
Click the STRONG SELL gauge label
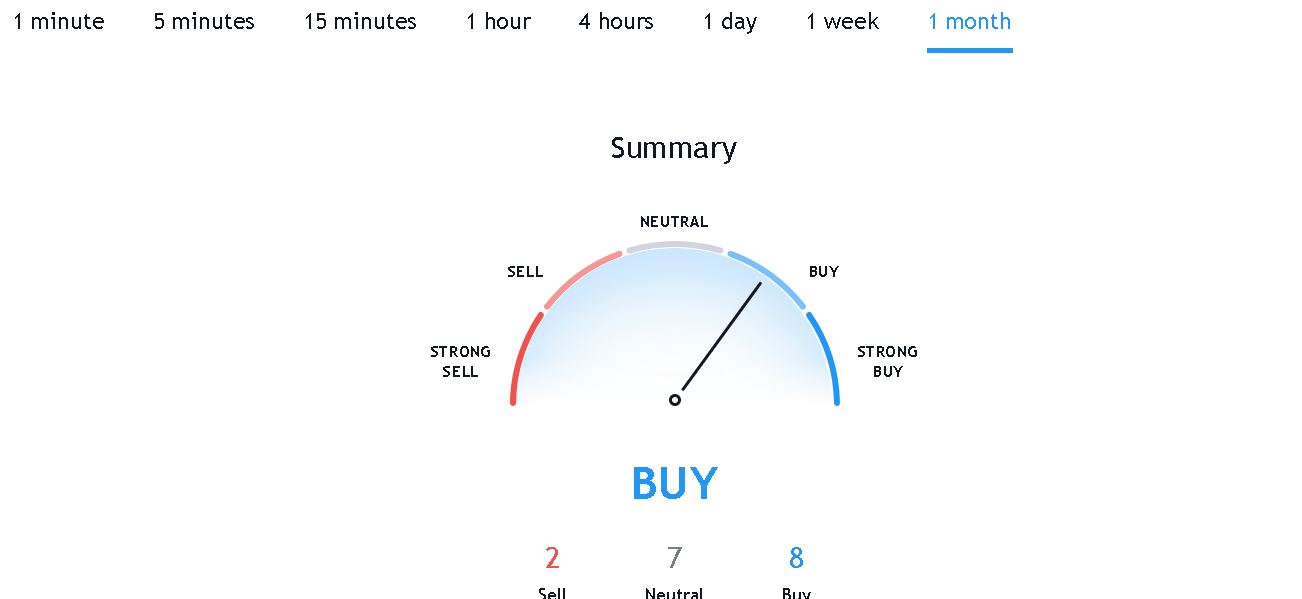460,361
